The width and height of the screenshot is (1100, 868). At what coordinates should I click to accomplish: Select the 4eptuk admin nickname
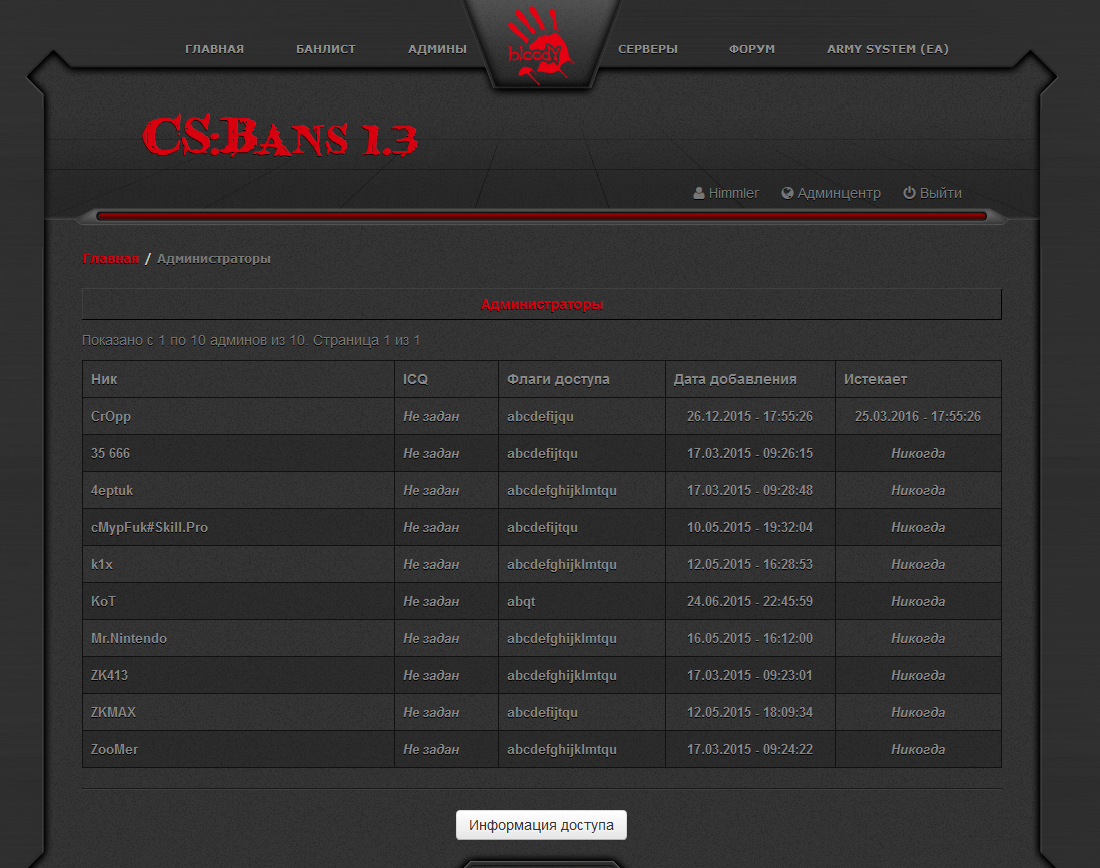coord(112,490)
